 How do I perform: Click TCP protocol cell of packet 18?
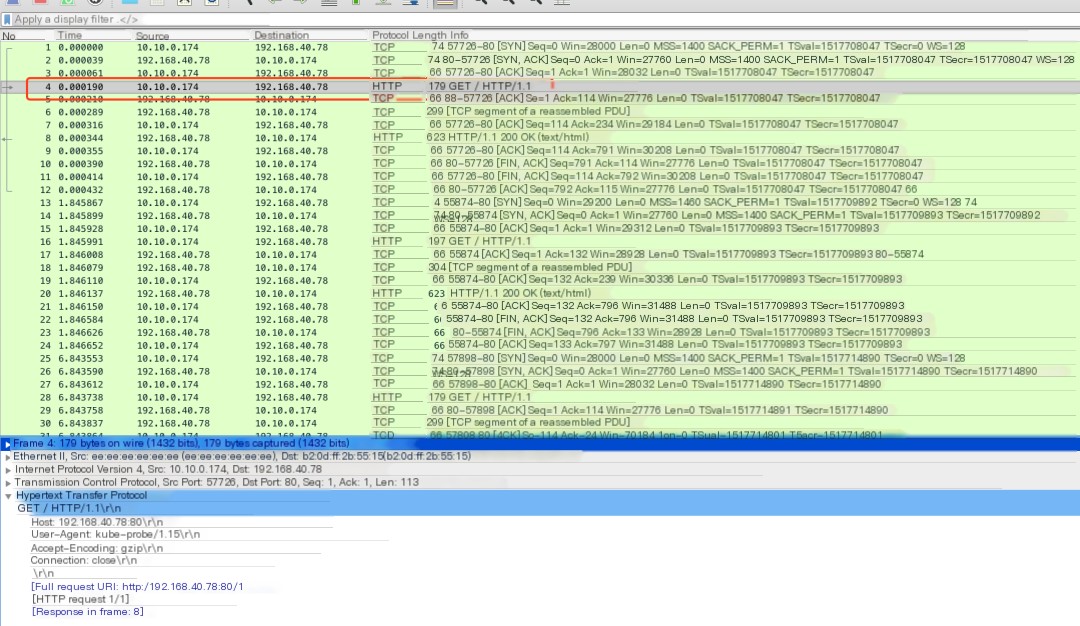tap(384, 267)
